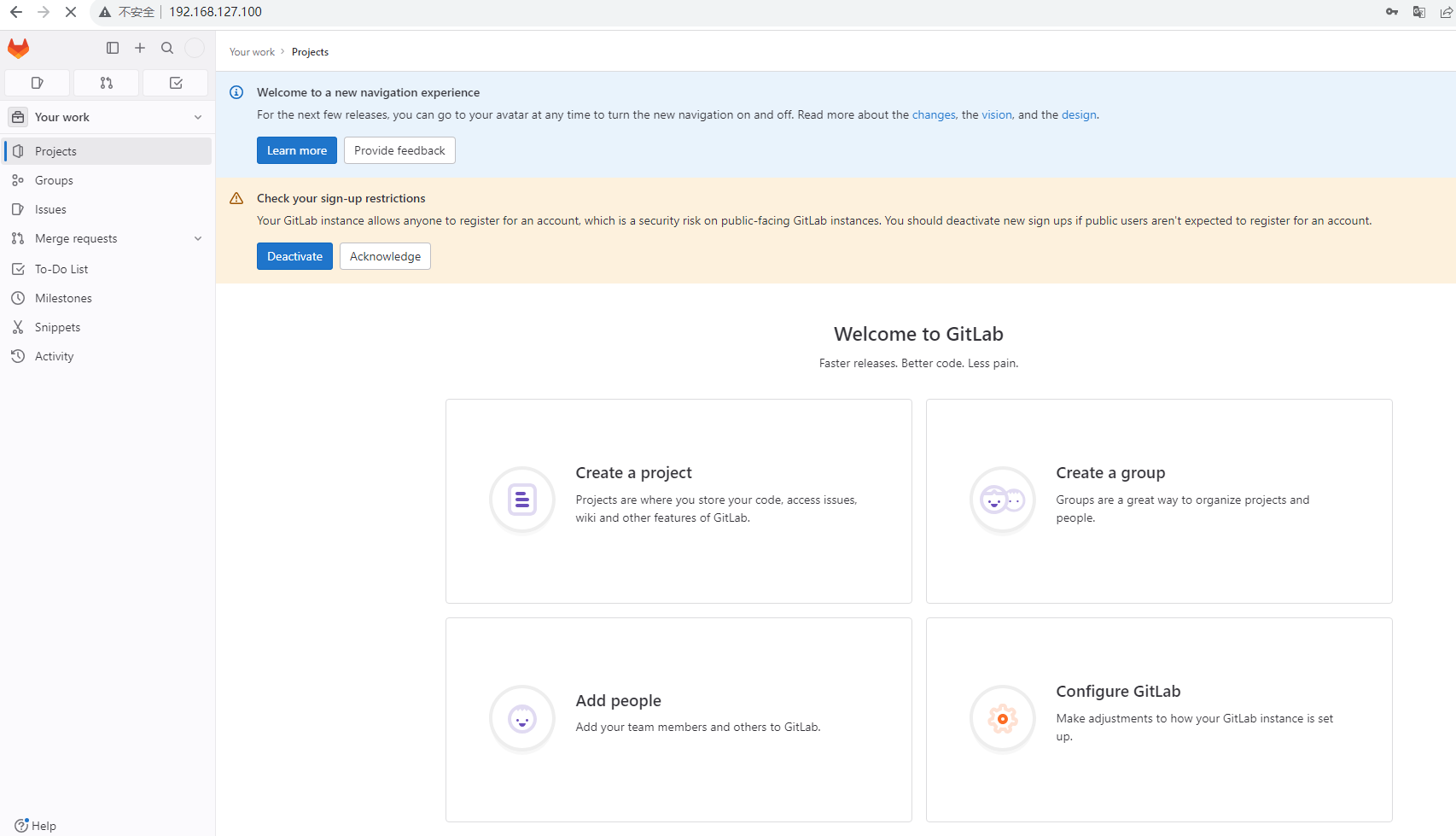
Task: Open the Create a project card title
Action: (633, 472)
